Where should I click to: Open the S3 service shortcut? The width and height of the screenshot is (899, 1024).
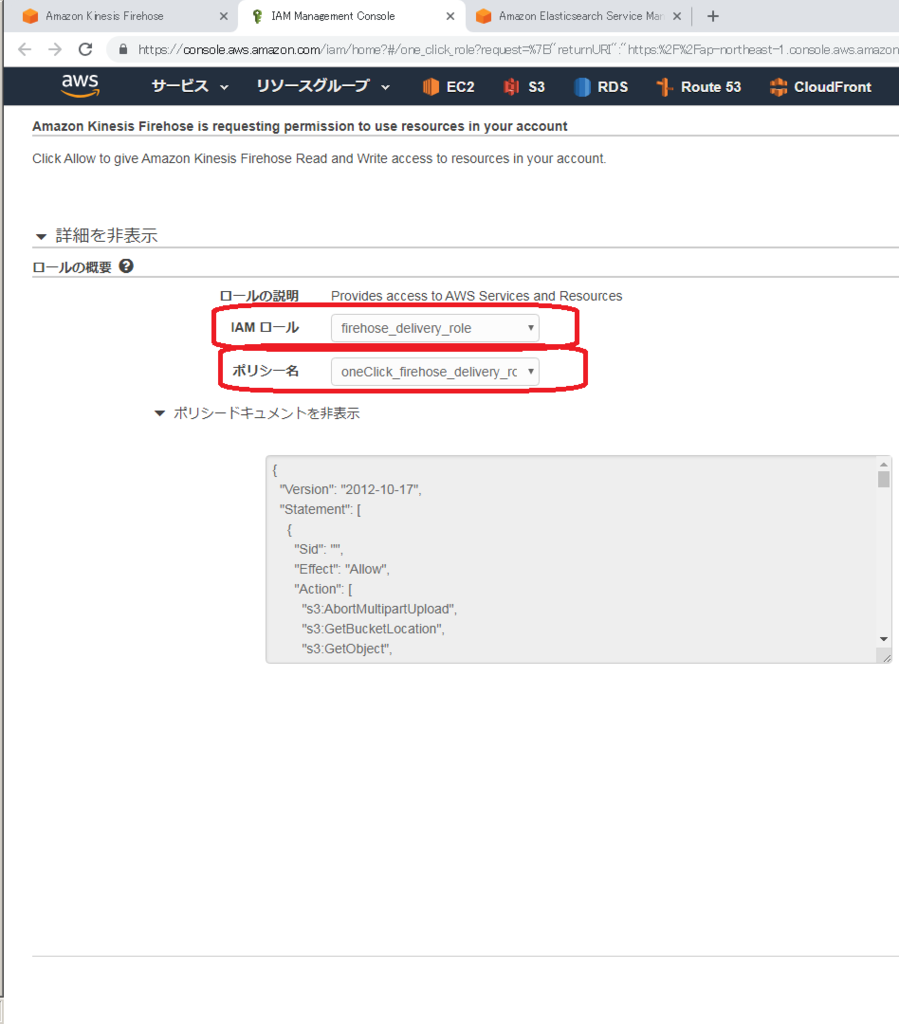(524, 87)
